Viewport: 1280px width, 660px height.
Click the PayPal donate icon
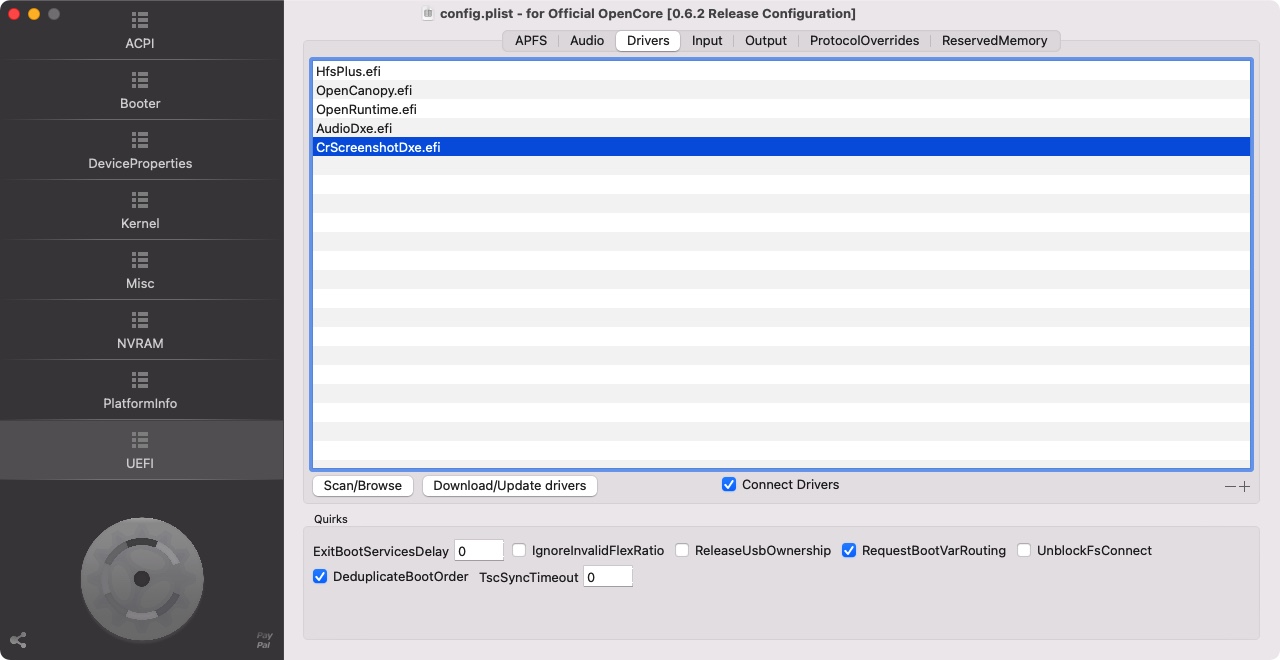pyautogui.click(x=264, y=640)
